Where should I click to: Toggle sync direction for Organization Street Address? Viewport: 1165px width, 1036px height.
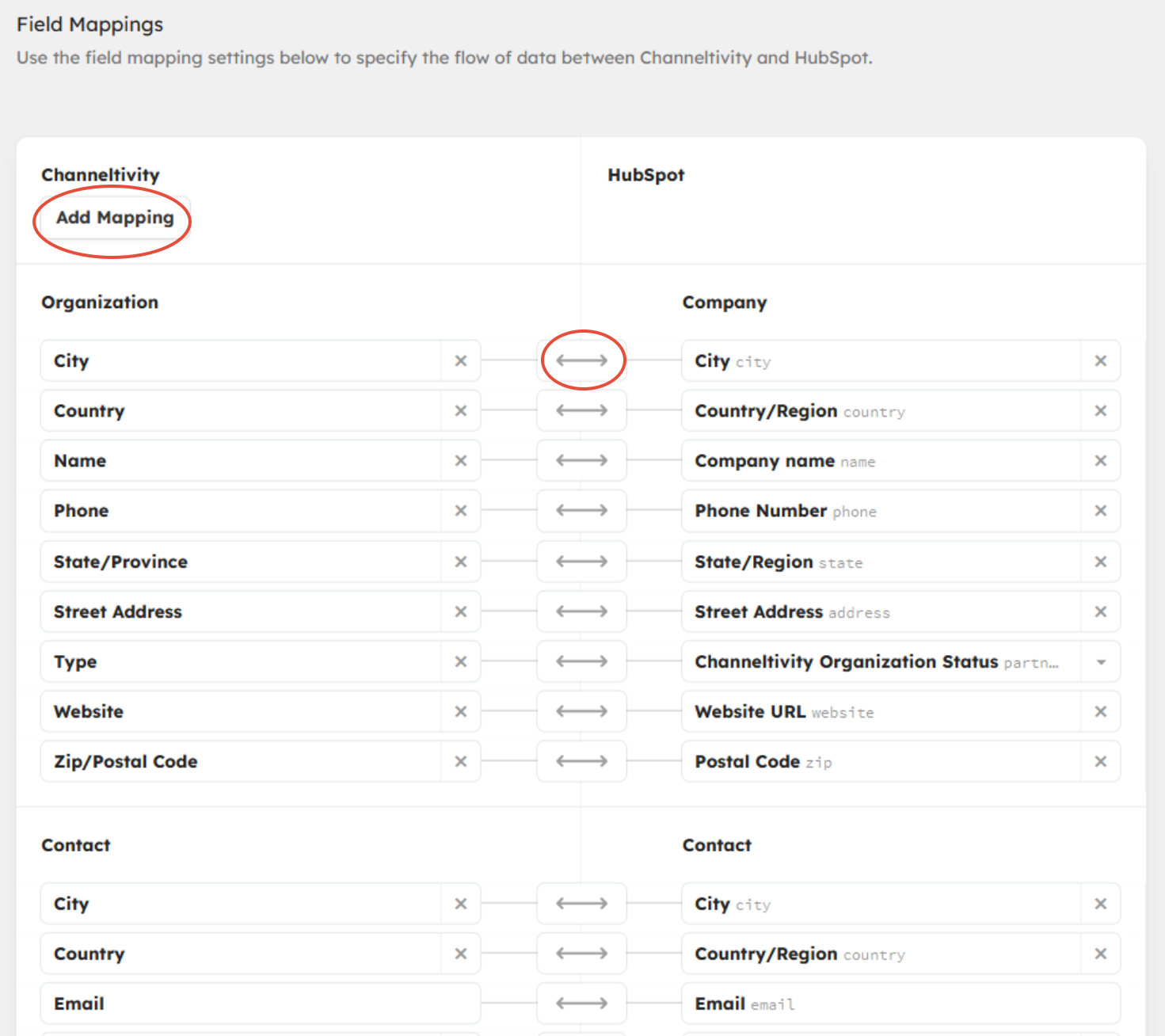click(x=581, y=611)
